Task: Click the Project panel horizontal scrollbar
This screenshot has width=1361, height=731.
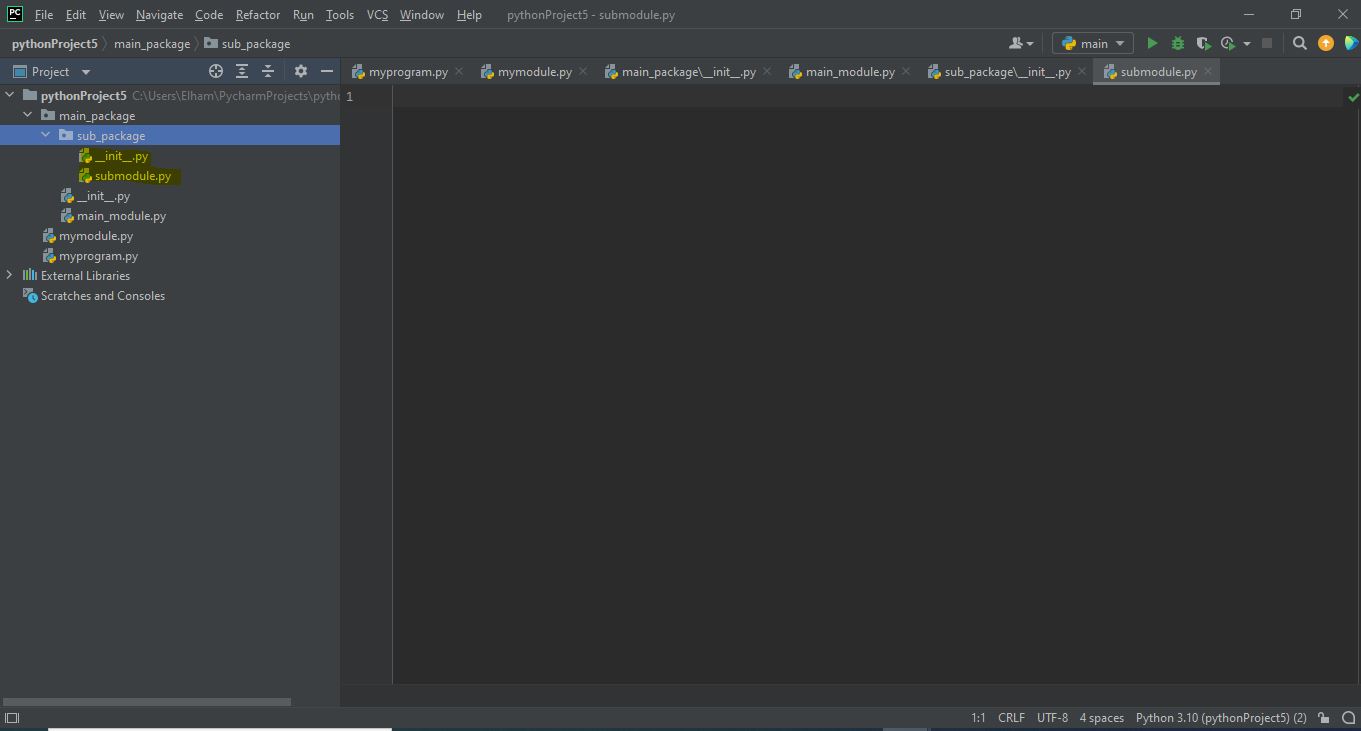Action: [146, 702]
